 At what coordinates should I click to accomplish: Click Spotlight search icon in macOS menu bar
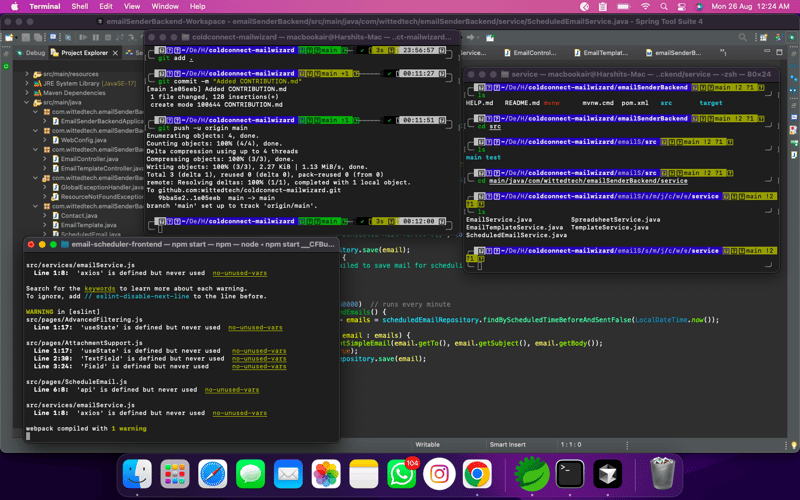(x=664, y=7)
